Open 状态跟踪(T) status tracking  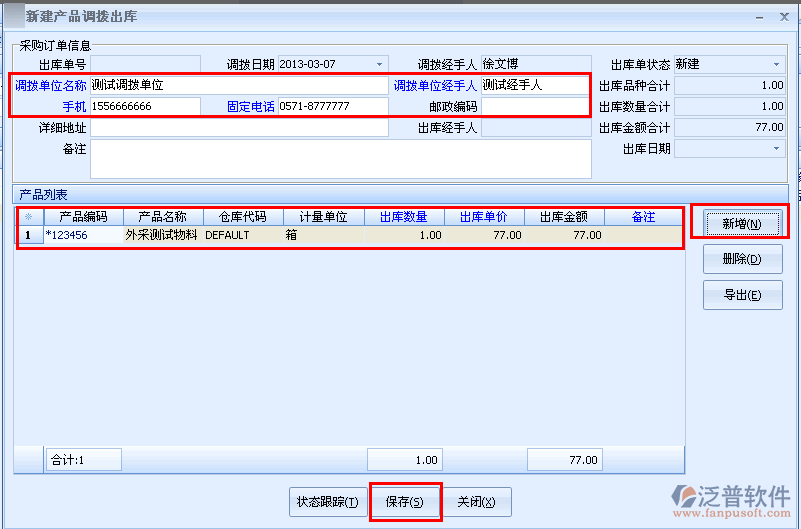coord(327,502)
